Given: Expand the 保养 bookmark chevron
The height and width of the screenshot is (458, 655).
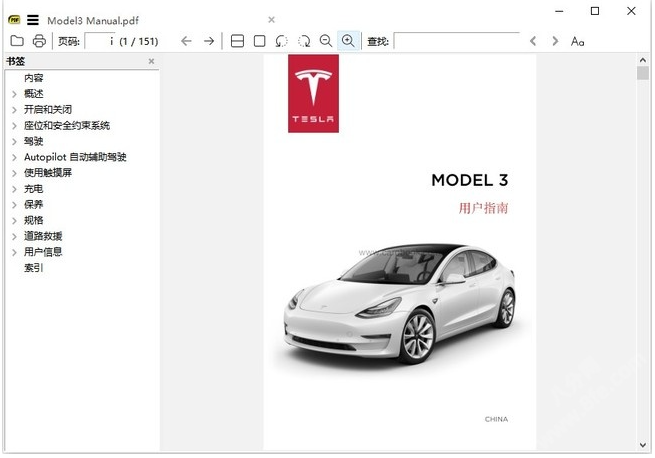Looking at the screenshot, I should click(14, 205).
